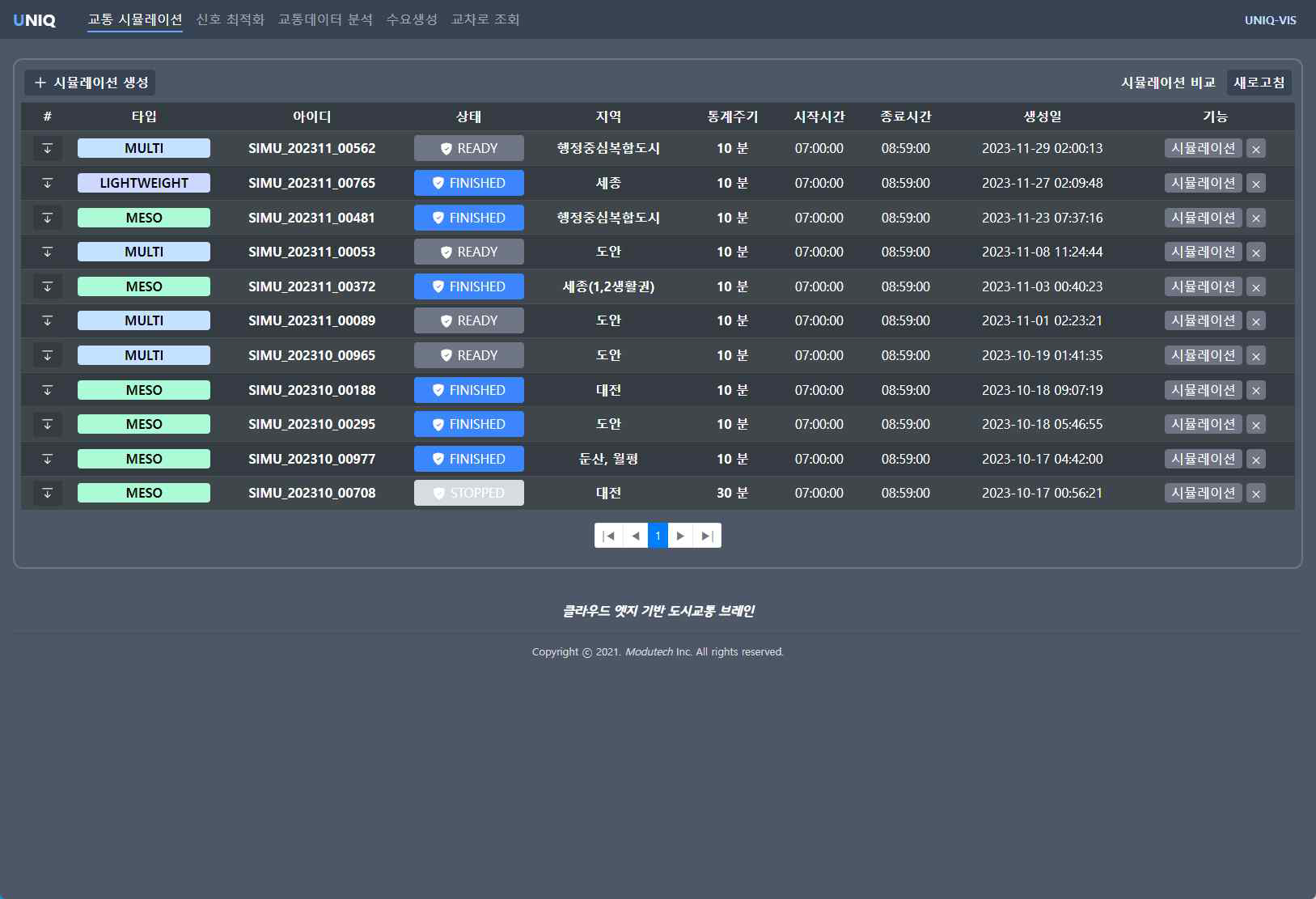Viewport: 1316px width, 899px height.
Task: Click region cell 세종(1,2생활권)
Action: (x=608, y=286)
